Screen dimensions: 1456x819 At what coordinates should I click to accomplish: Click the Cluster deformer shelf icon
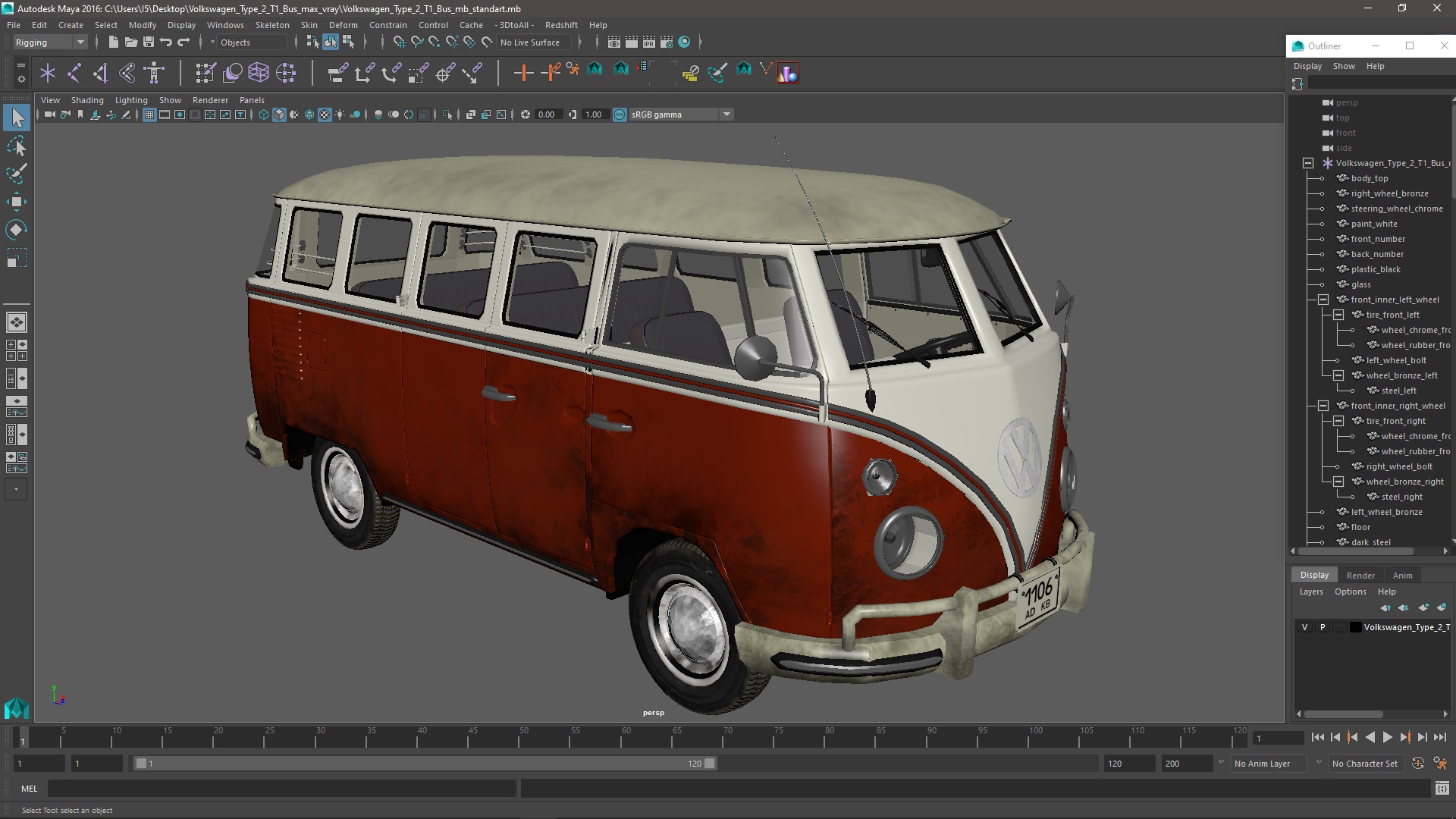click(286, 73)
